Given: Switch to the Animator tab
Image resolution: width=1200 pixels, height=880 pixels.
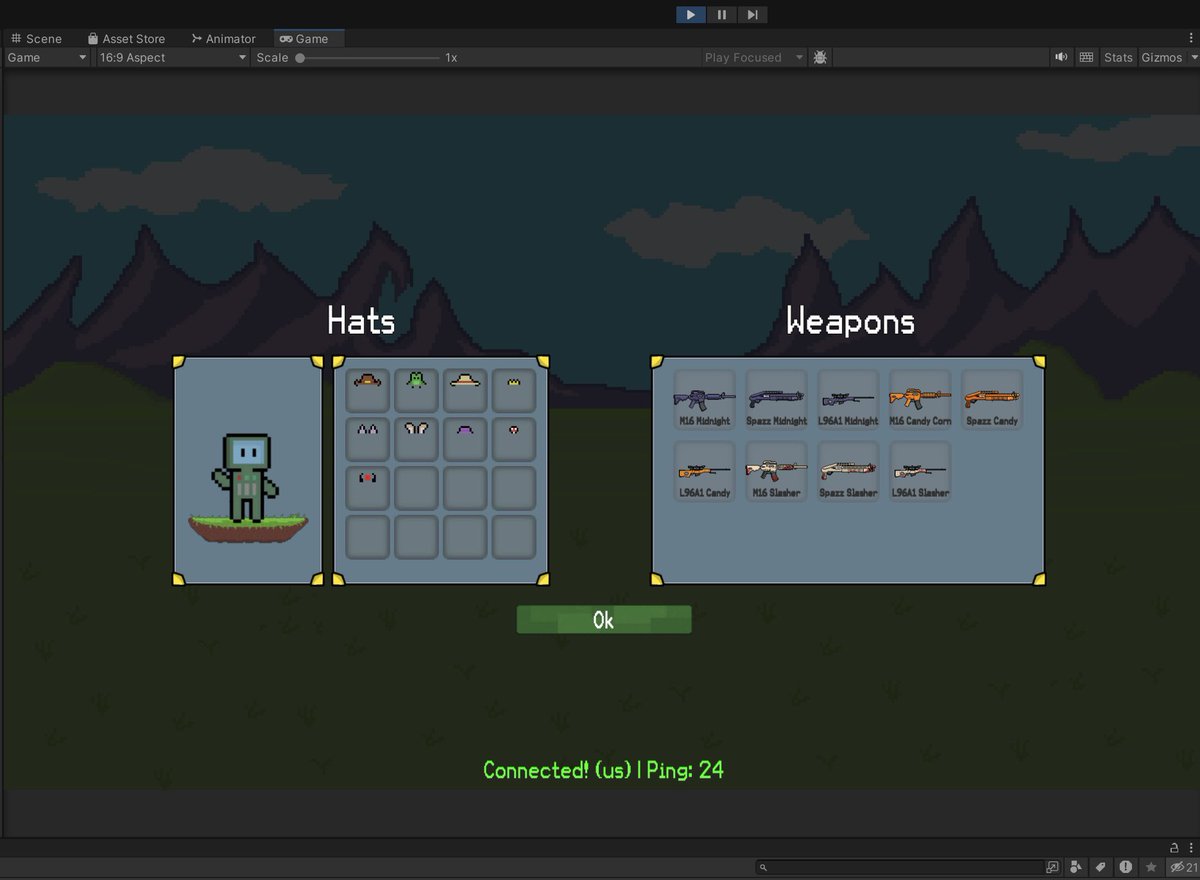Looking at the screenshot, I should point(223,38).
